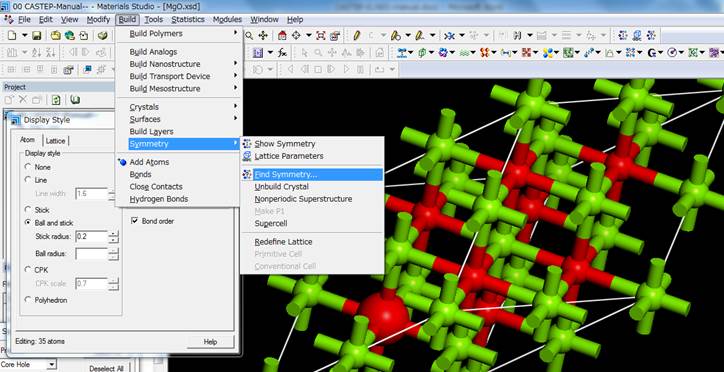This screenshot has height=372, width=724.
Task: Select the translate four-arrow tool
Action: click(x=263, y=36)
